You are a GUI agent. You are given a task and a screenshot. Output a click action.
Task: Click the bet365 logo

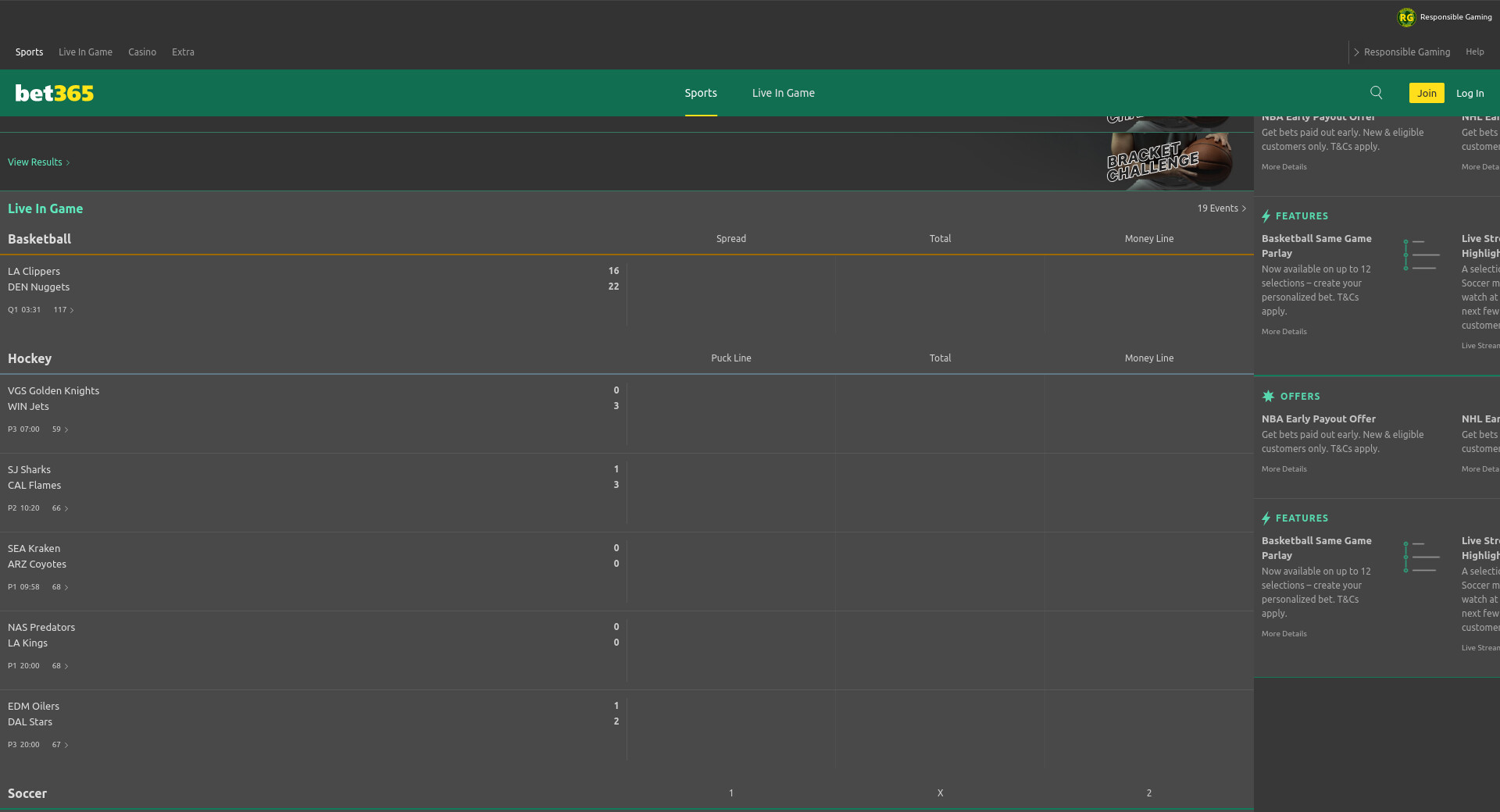(x=55, y=93)
